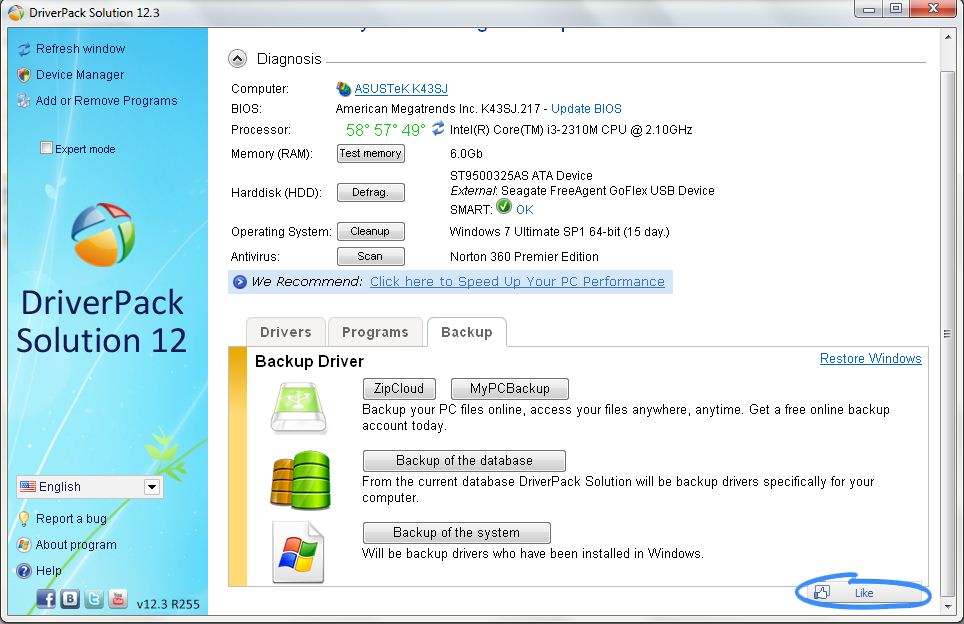This screenshot has height=624, width=964.
Task: Click the Test memory button
Action: coord(371,154)
